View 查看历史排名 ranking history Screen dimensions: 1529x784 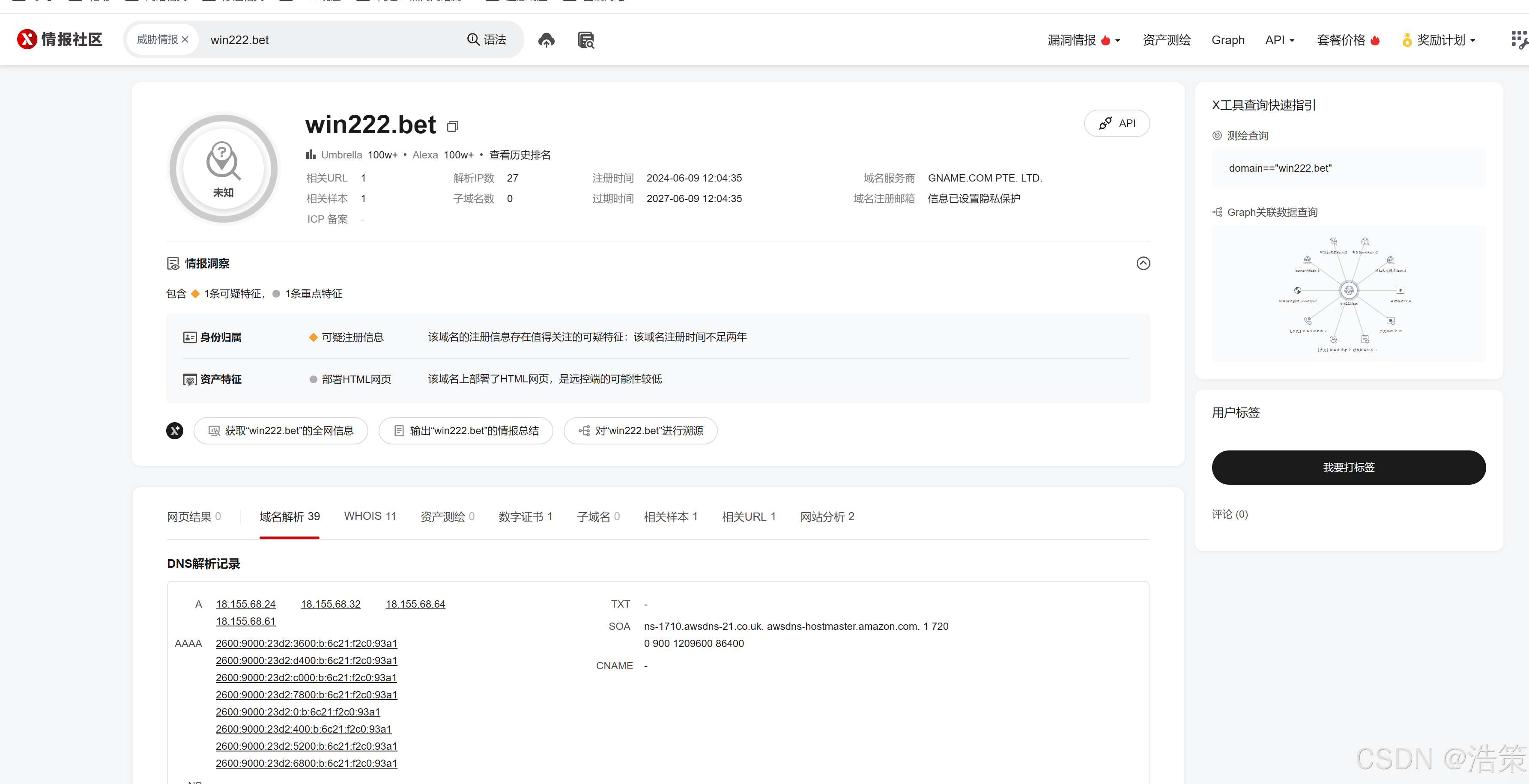[x=520, y=155]
